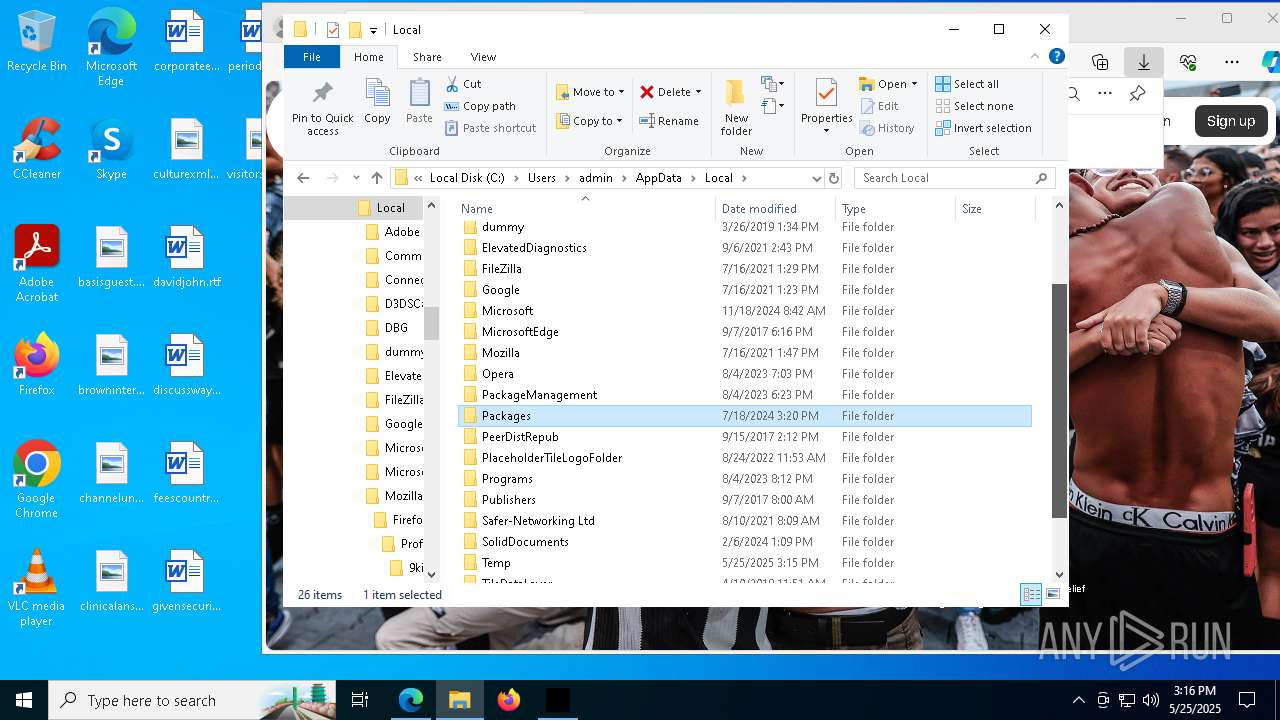Expand the Delete options arrow
The height and width of the screenshot is (720, 1280).
[x=698, y=92]
